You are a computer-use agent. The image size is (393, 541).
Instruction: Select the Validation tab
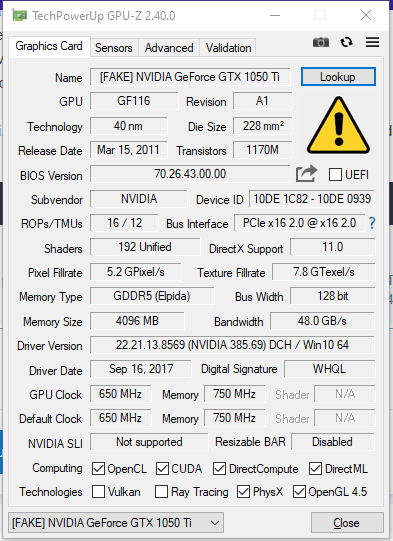[x=228, y=48]
